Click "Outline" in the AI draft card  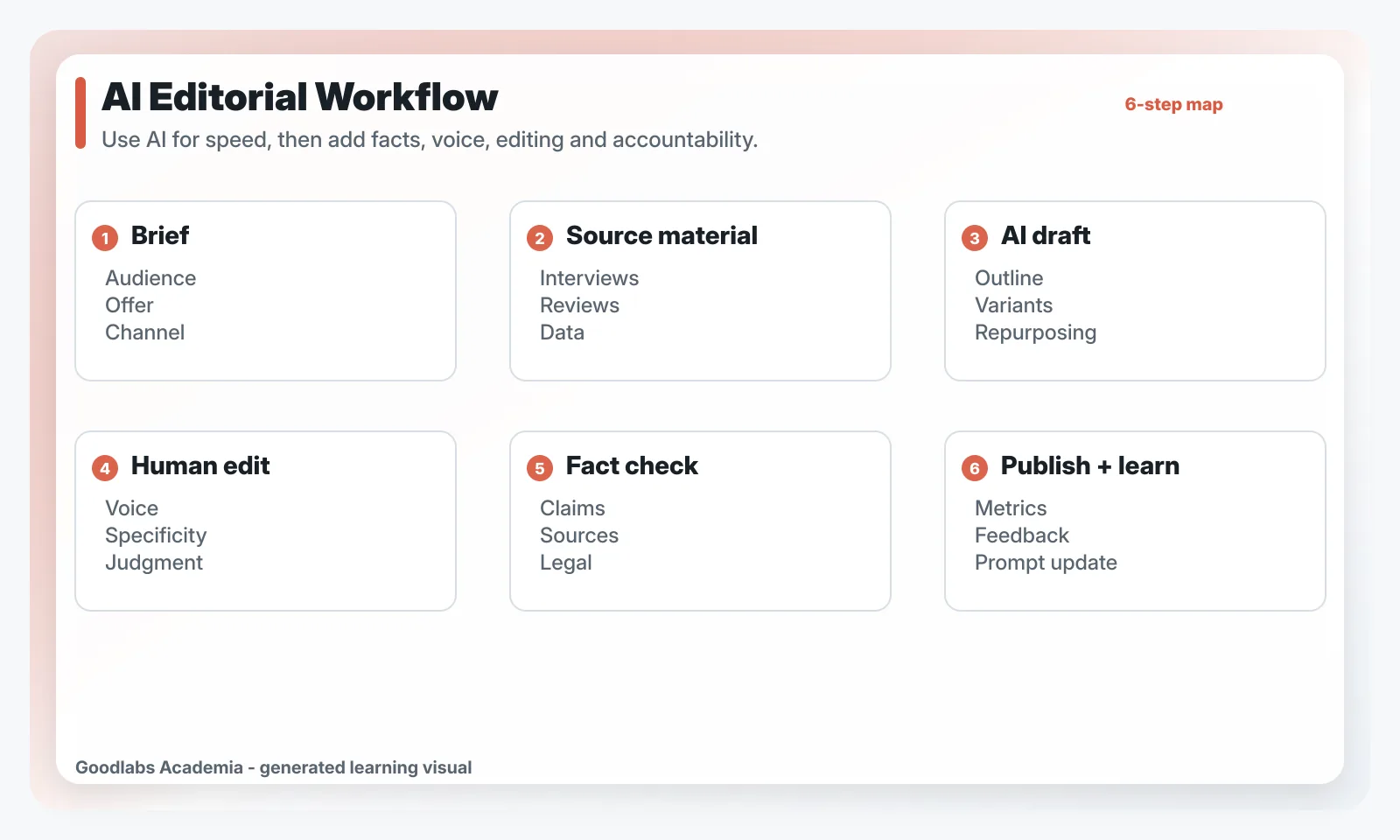[x=1009, y=278]
